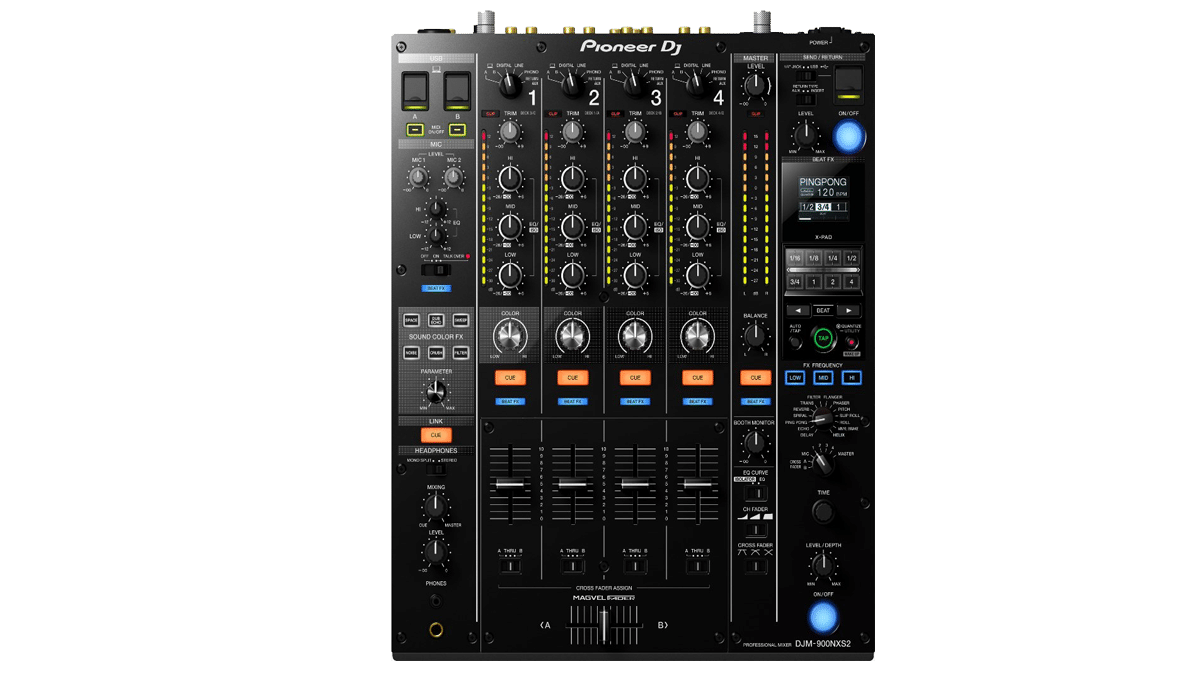Click the orange LINK CUE button
Viewport: 1200px width, 675px height.
click(436, 435)
